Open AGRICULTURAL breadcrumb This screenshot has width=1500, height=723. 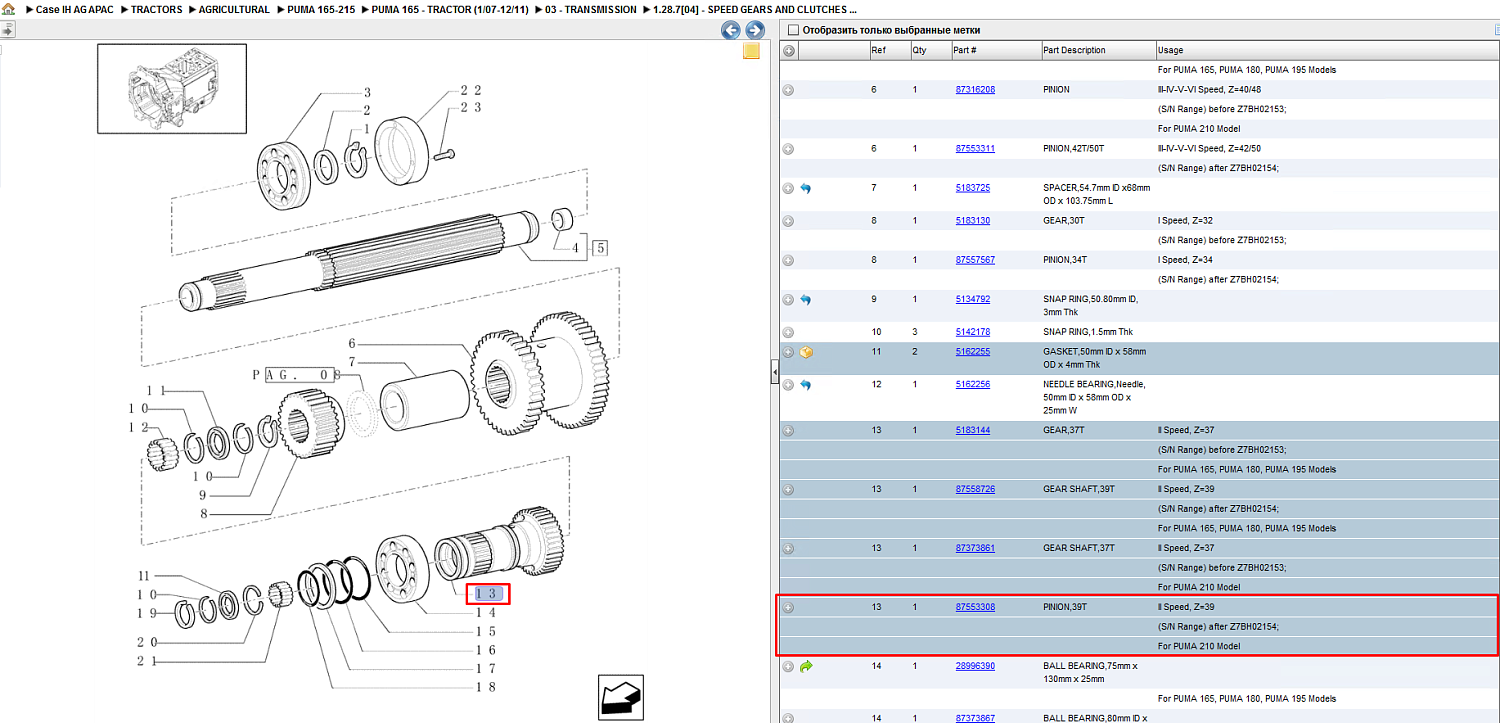(234, 9)
